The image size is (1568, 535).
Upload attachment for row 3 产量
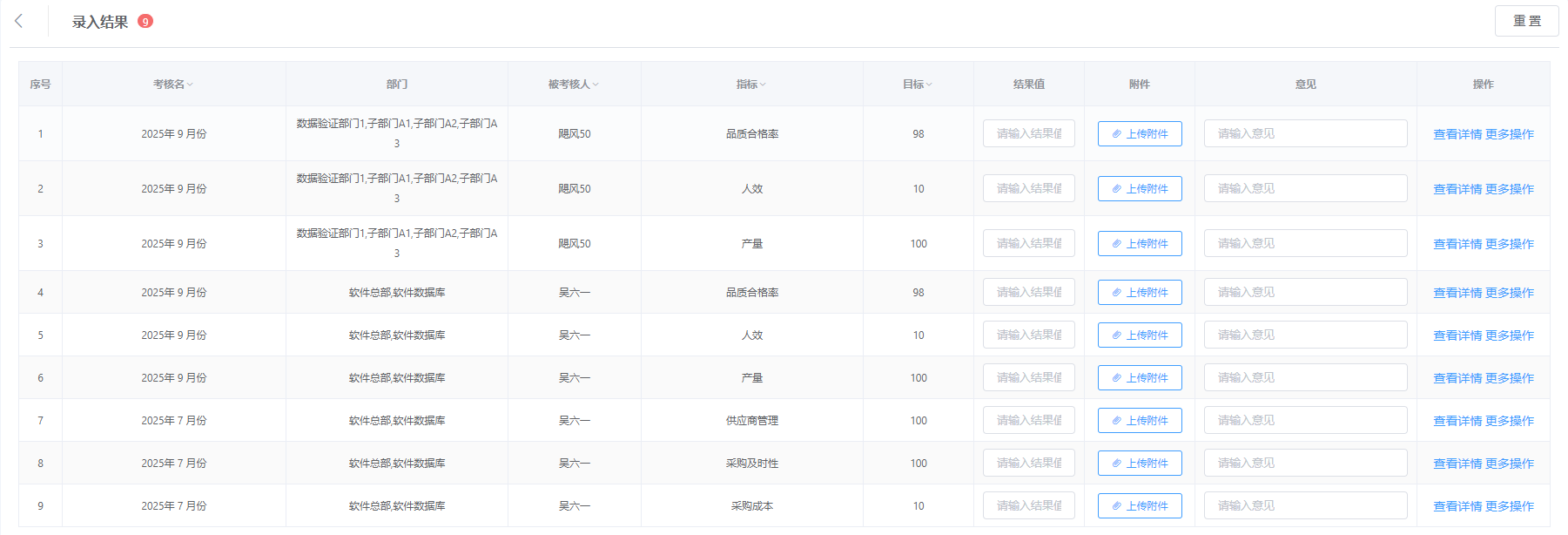1139,244
